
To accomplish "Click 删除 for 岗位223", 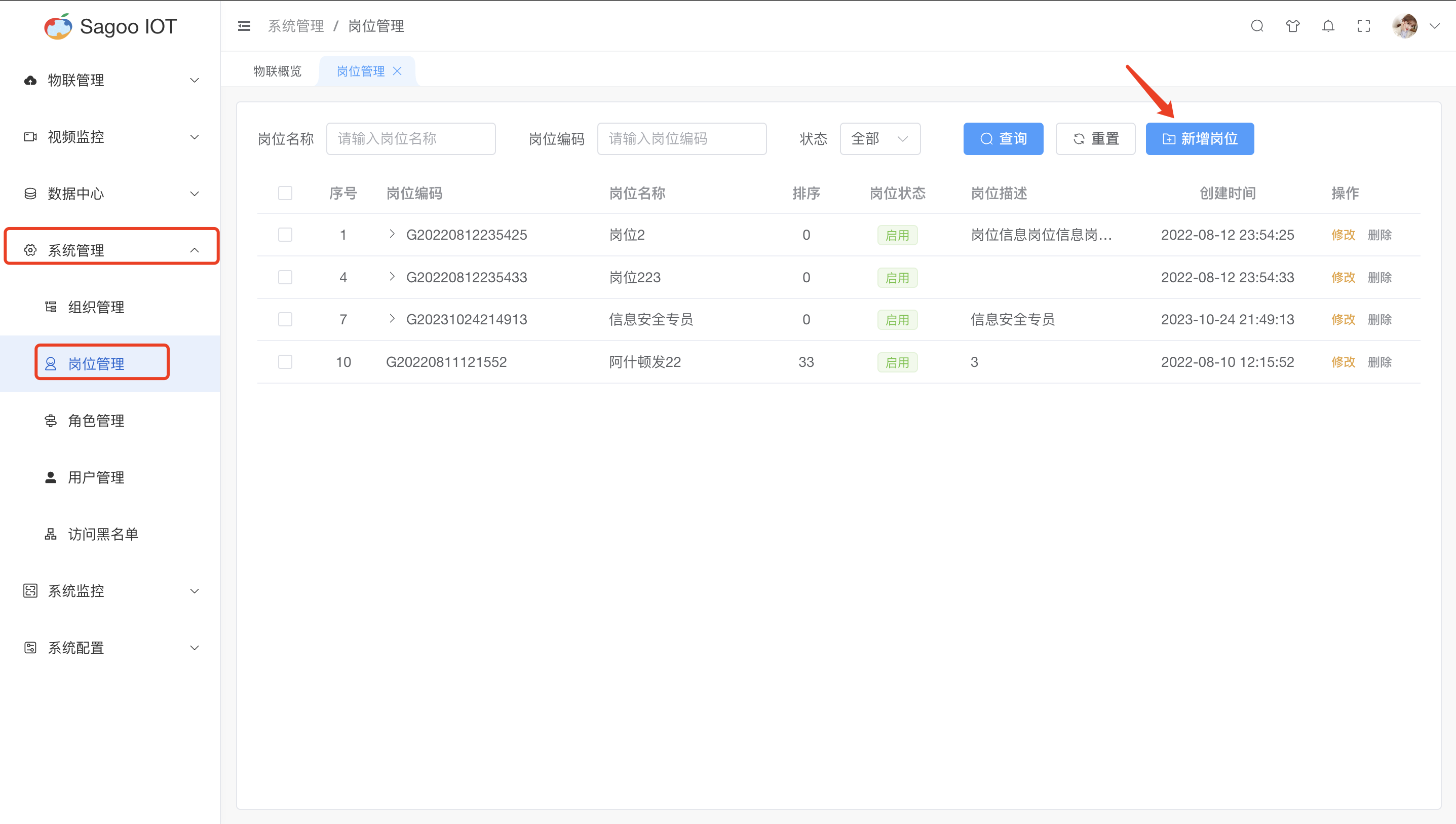I will pyautogui.click(x=1380, y=277).
